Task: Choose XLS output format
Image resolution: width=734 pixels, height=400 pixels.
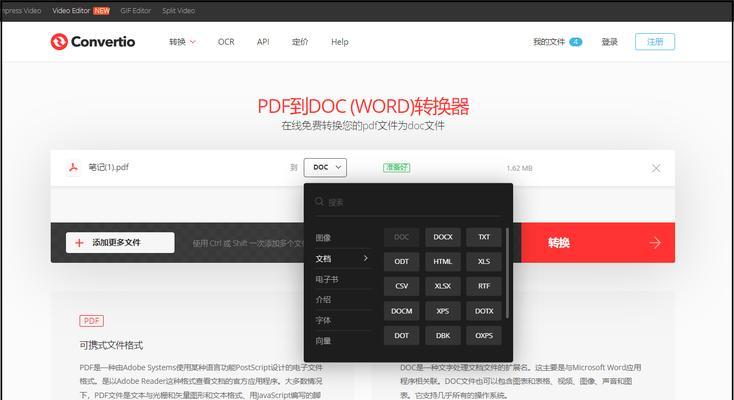Action: pyautogui.click(x=484, y=261)
